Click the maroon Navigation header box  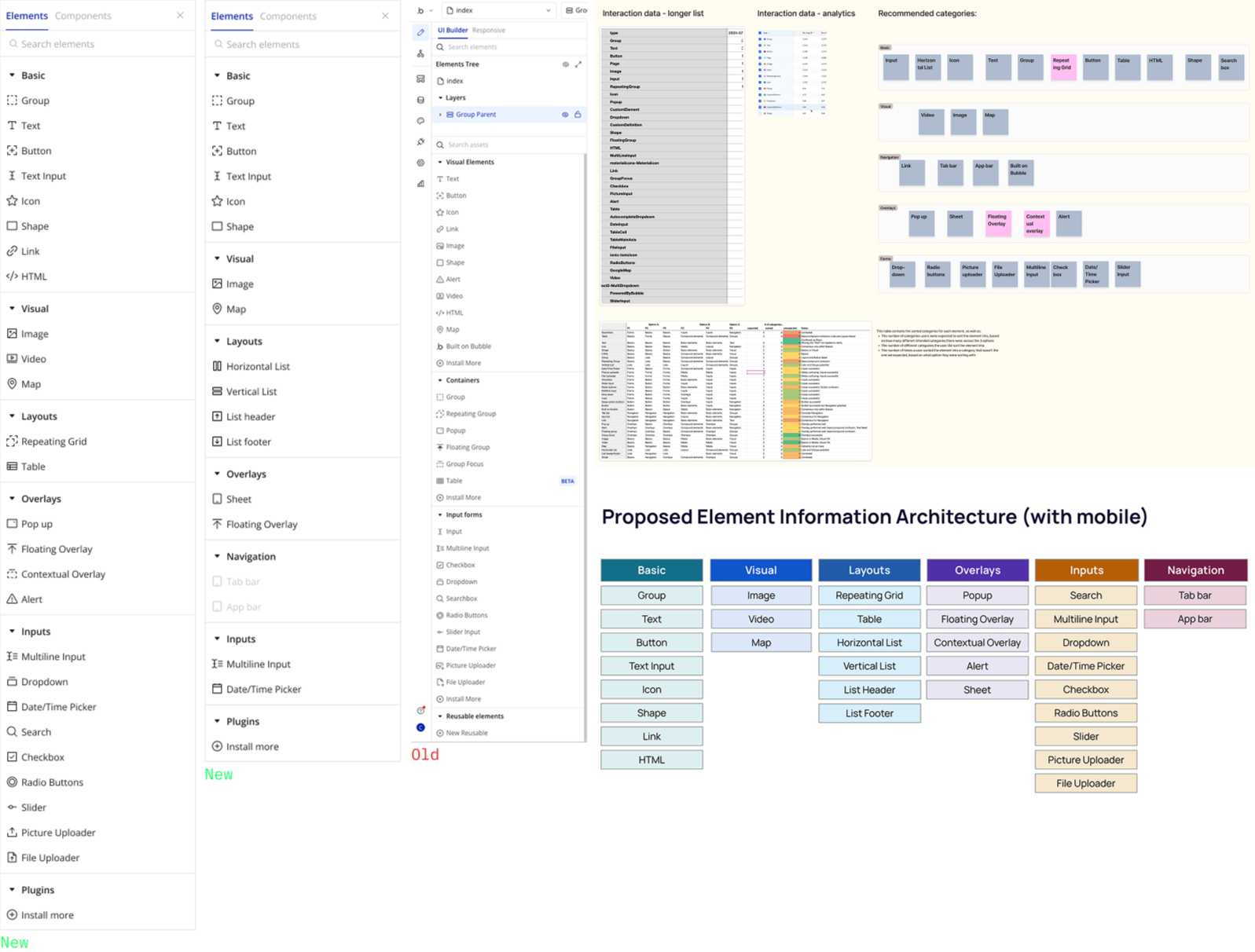tap(1195, 570)
